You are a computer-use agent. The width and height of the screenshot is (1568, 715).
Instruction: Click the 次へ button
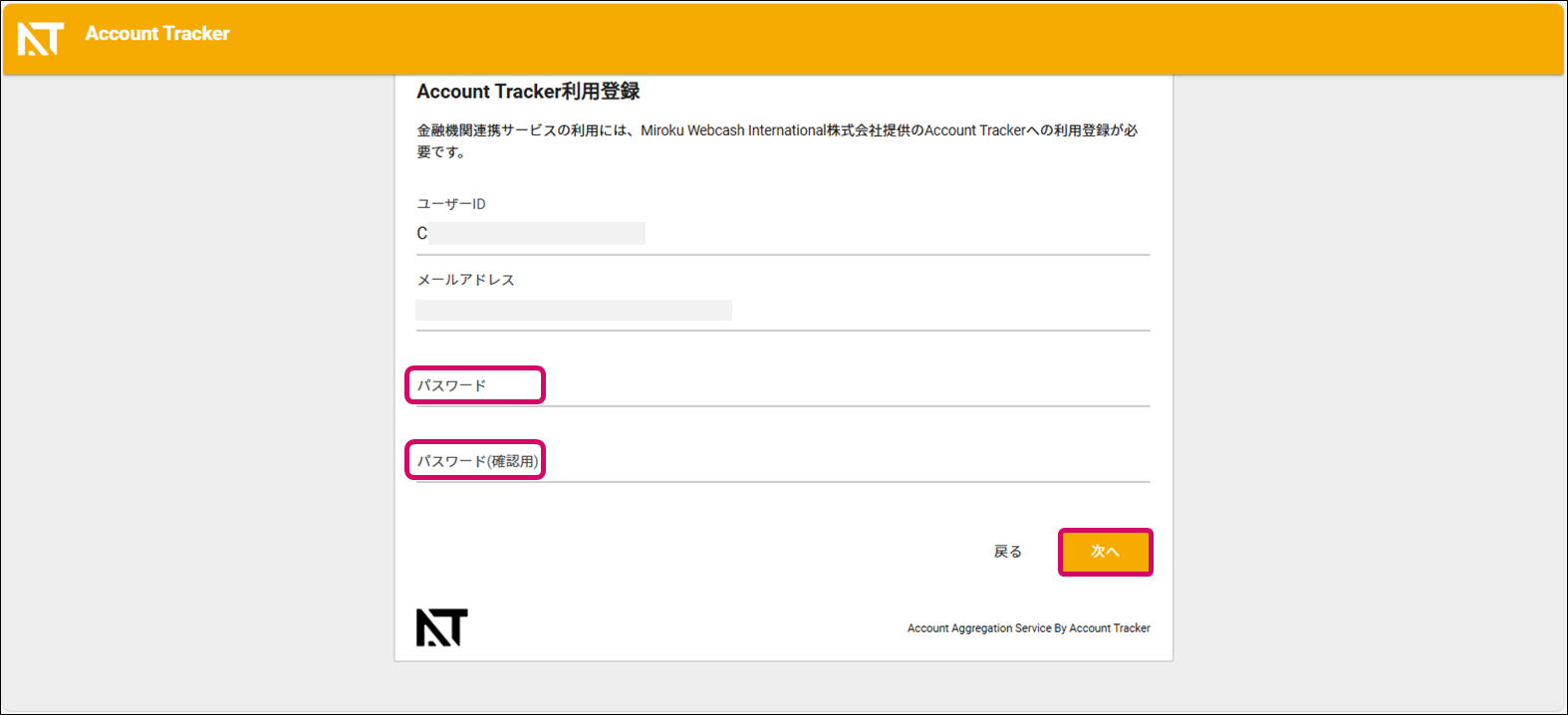click(x=1105, y=552)
